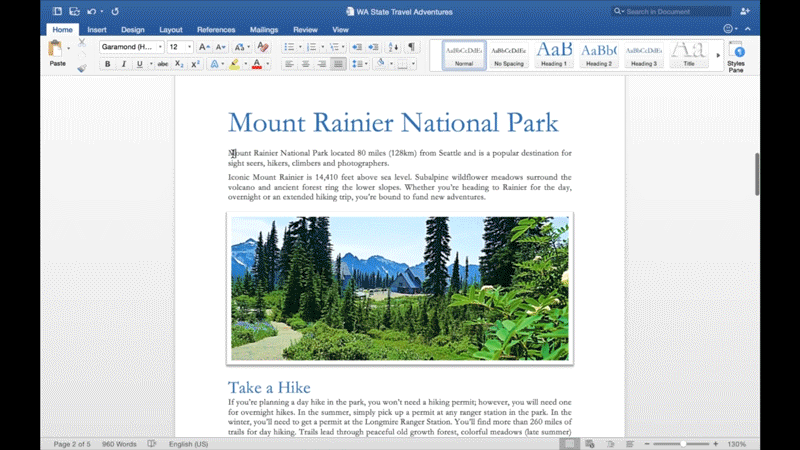Click the Paste clipboard icon
The image size is (800, 450).
pos(57,50)
